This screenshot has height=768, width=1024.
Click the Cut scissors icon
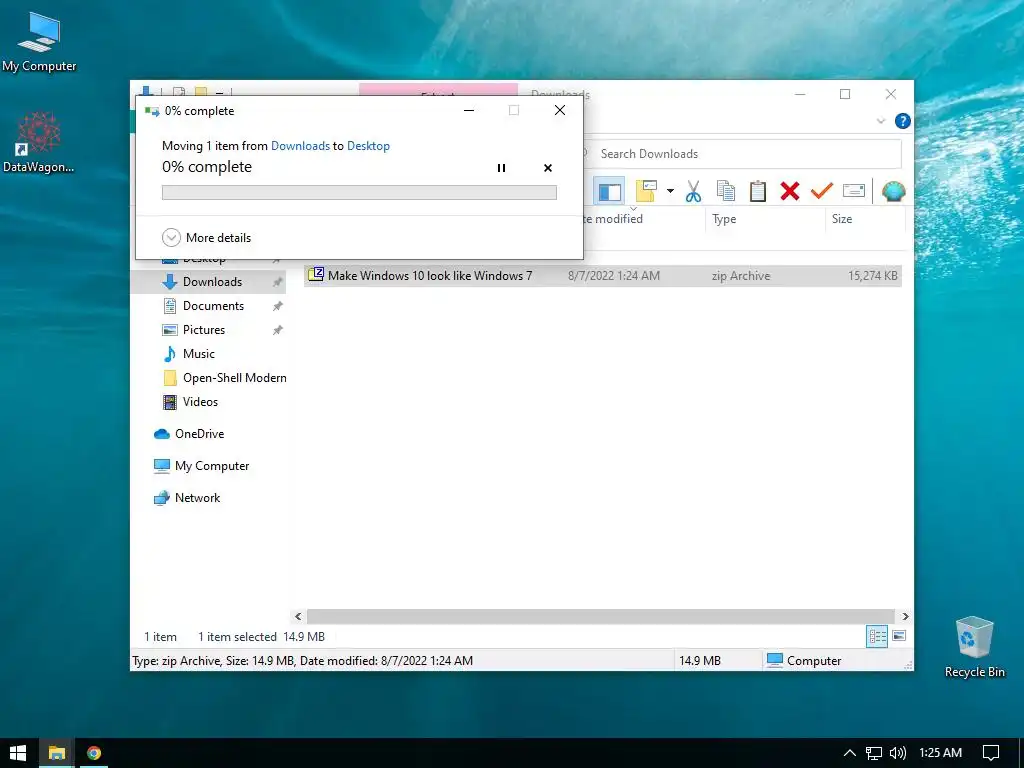[x=693, y=191]
